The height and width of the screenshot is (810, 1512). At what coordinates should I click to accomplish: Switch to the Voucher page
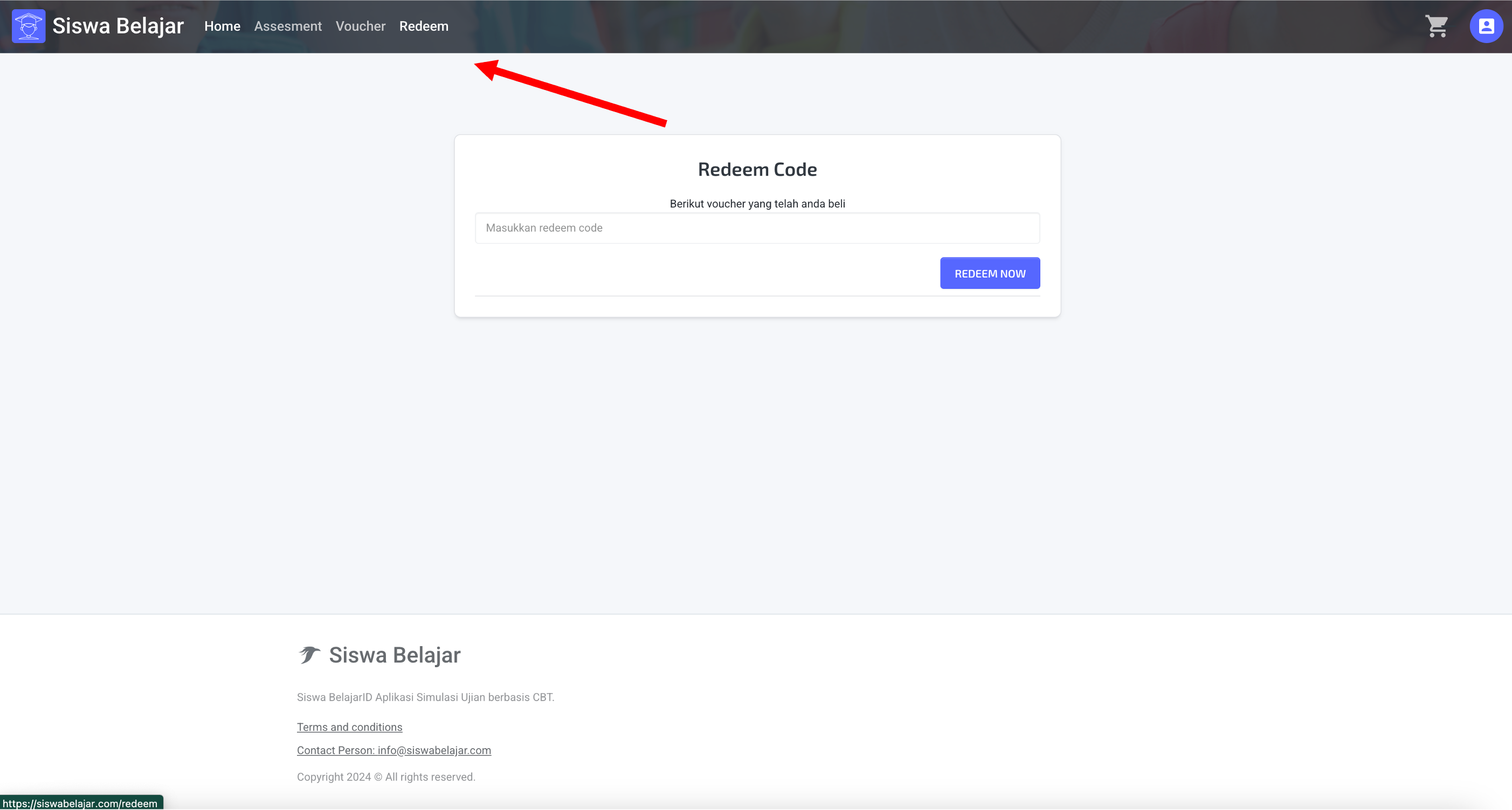361,26
